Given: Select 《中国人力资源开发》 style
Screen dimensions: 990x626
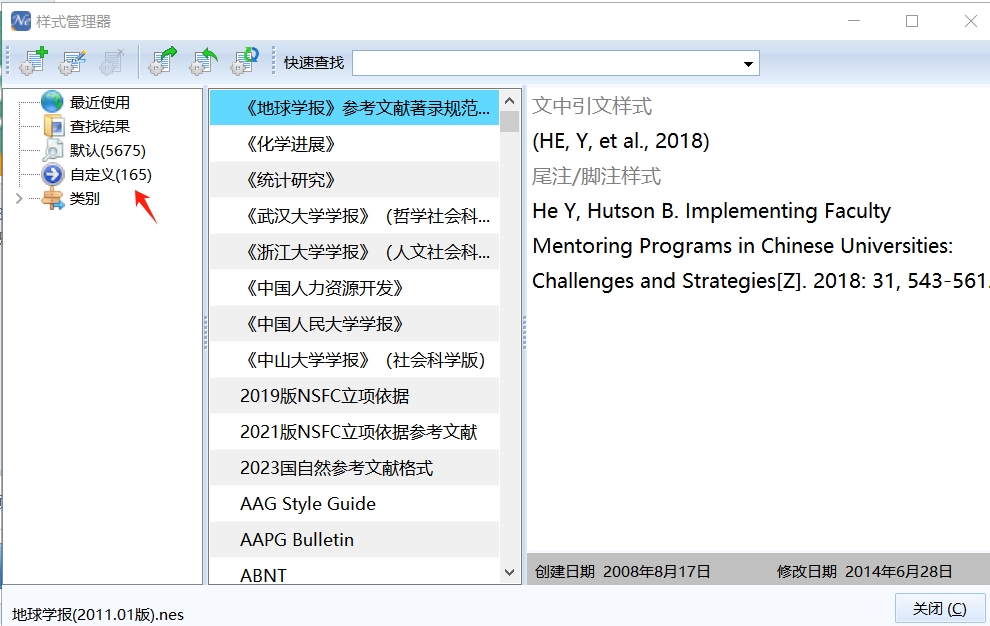Looking at the screenshot, I should [x=354, y=288].
